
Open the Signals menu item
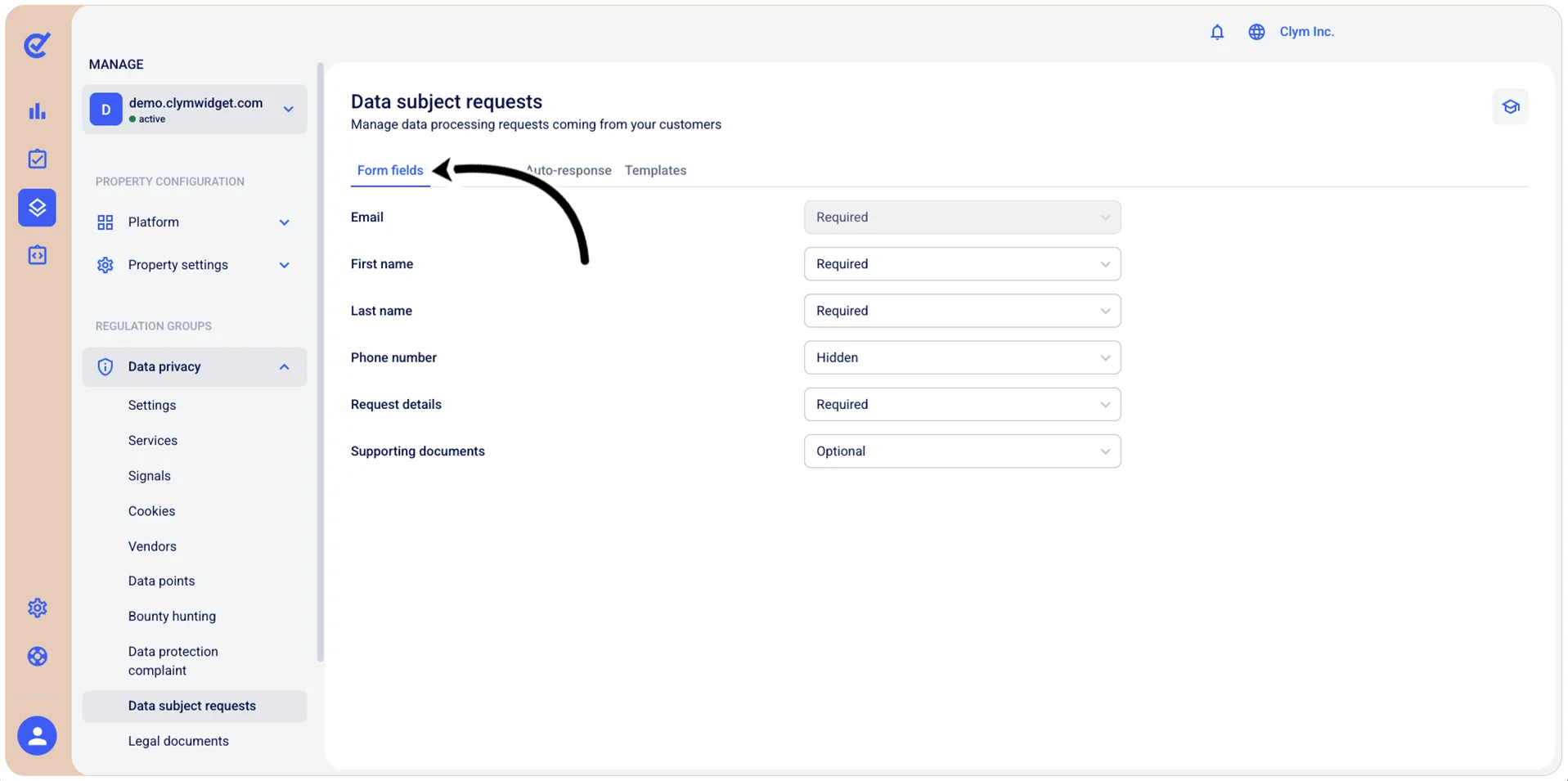coord(150,476)
